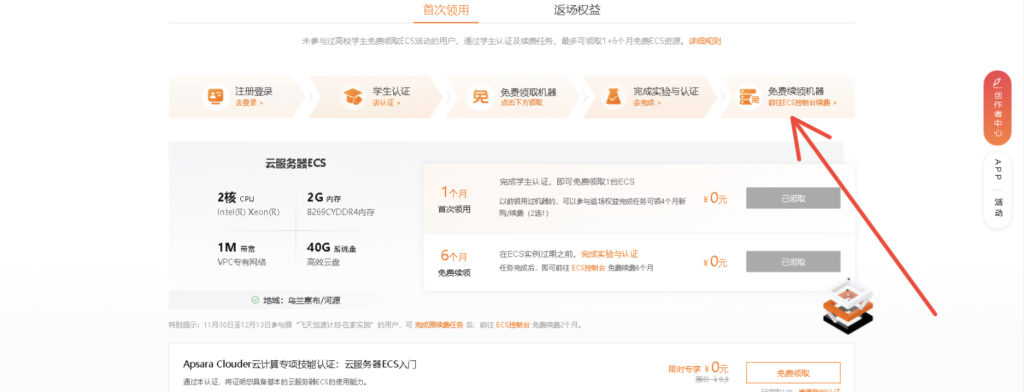Viewport: 1024px width, 392px height.
Task: Click the floating stacked cube icon
Action: pyautogui.click(x=848, y=306)
